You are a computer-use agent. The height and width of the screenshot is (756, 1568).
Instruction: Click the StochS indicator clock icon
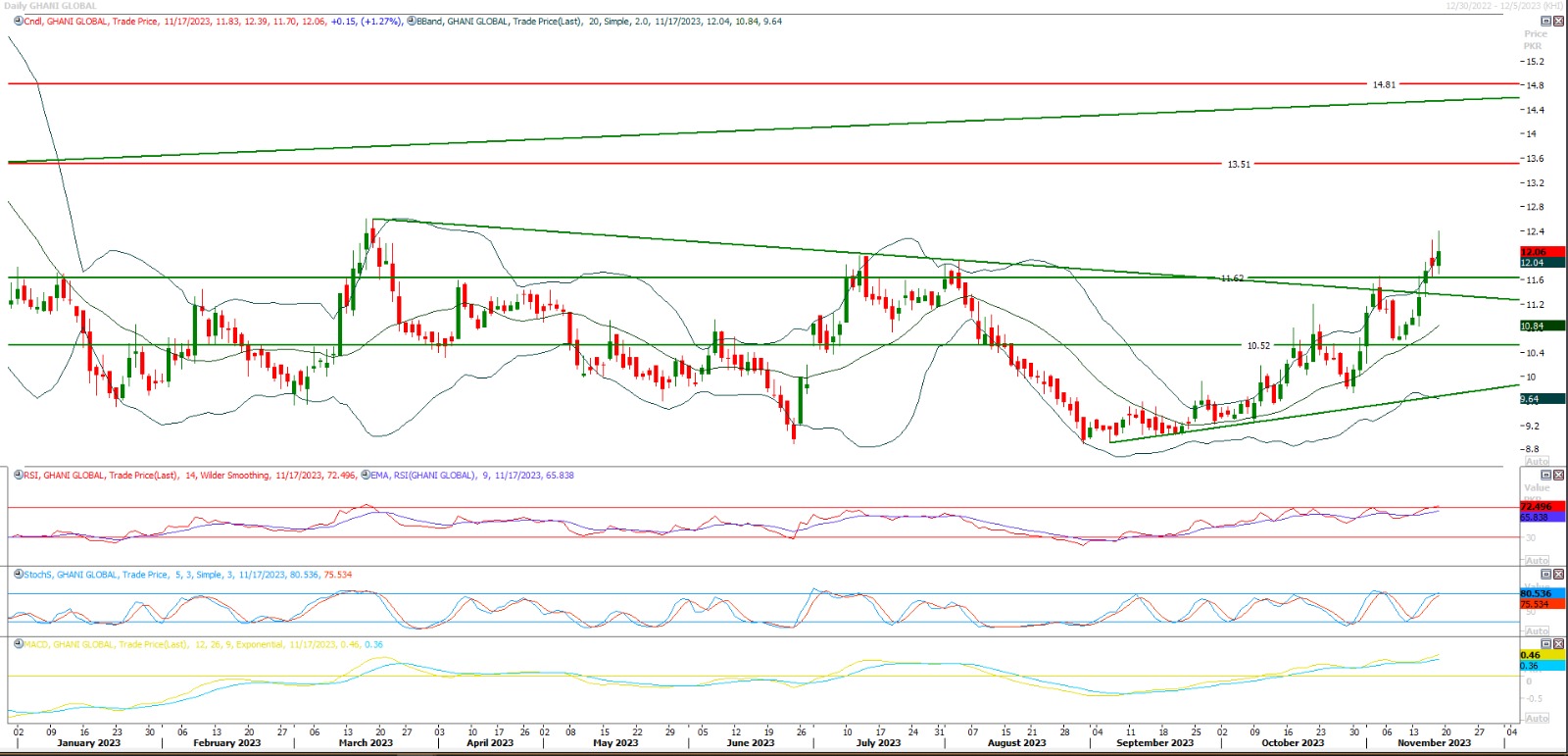(19, 575)
